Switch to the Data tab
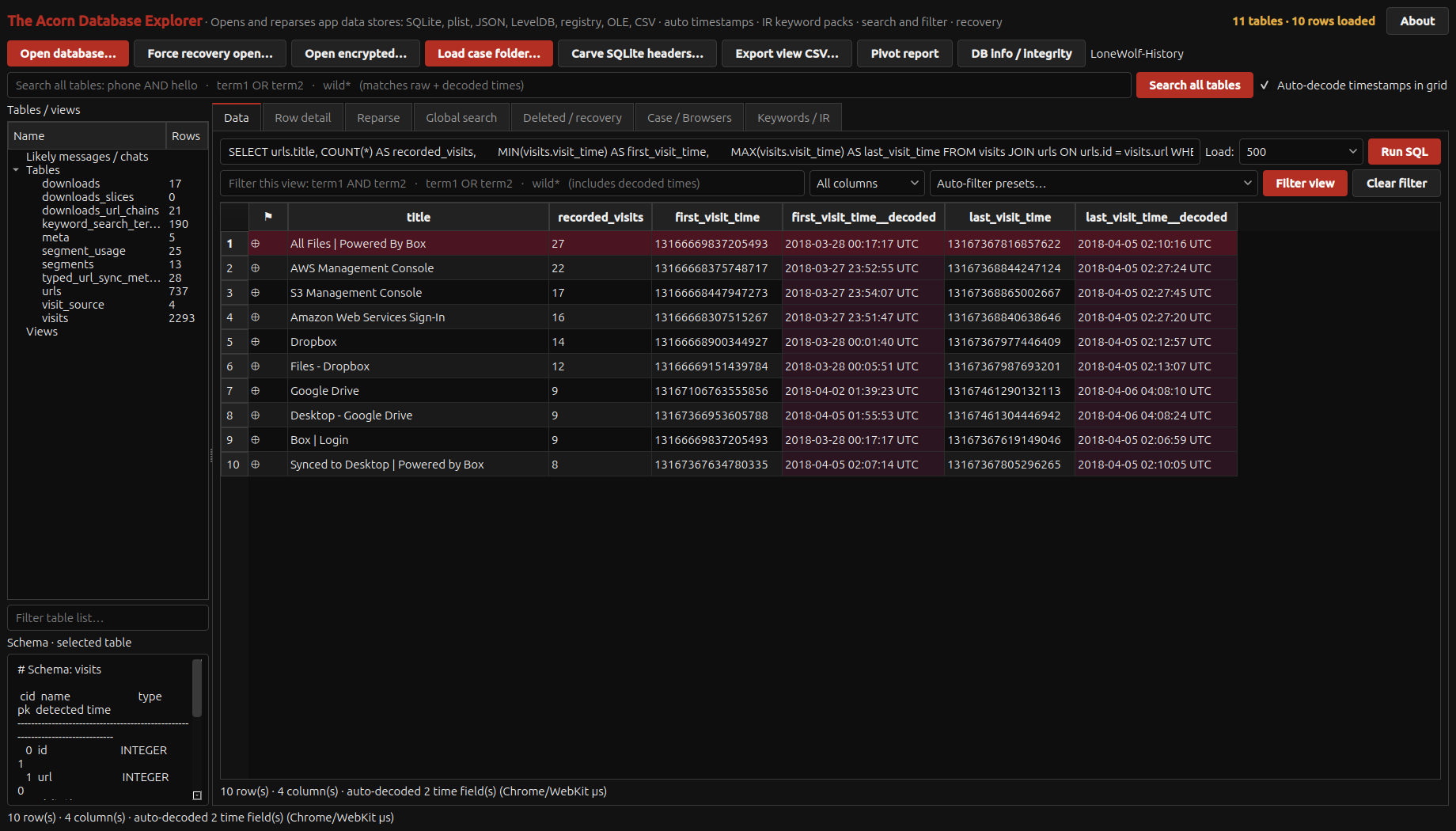 click(236, 118)
